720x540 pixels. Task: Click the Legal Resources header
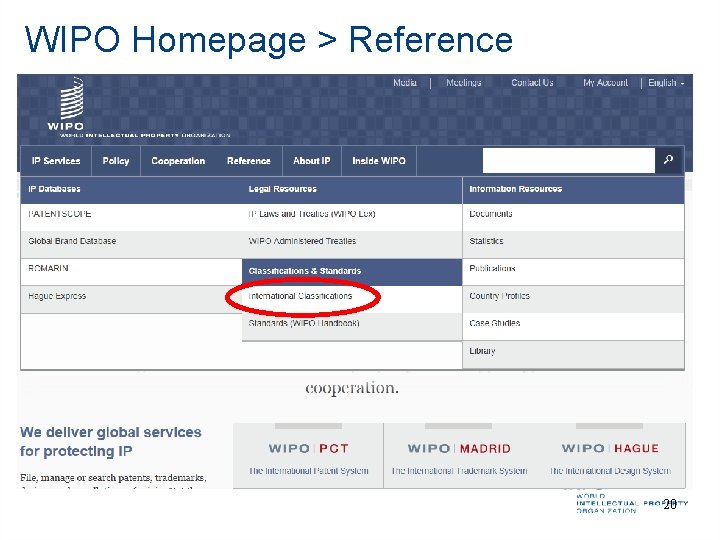[282, 189]
